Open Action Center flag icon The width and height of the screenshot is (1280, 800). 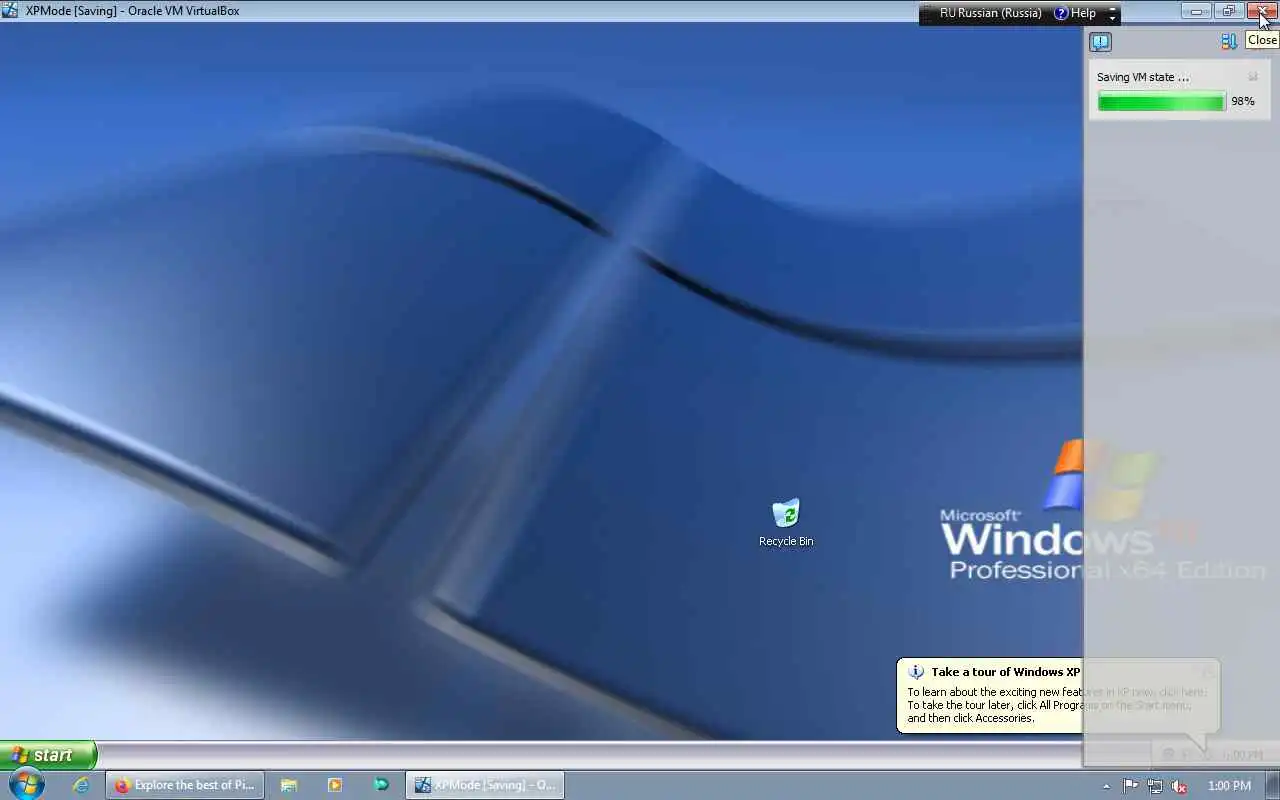(x=1131, y=786)
